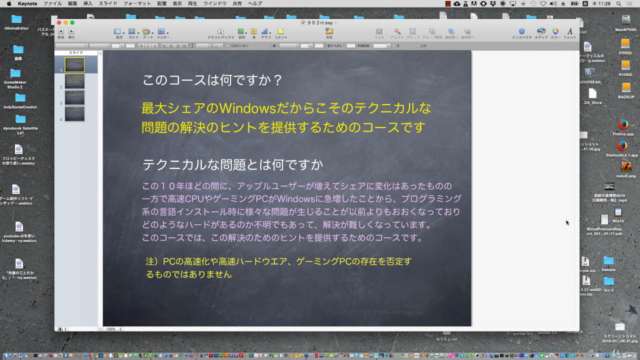This screenshot has height=360, width=640.
Task: Open Spotlight search in the menu bar
Action: pyautogui.click(x=619, y=4)
